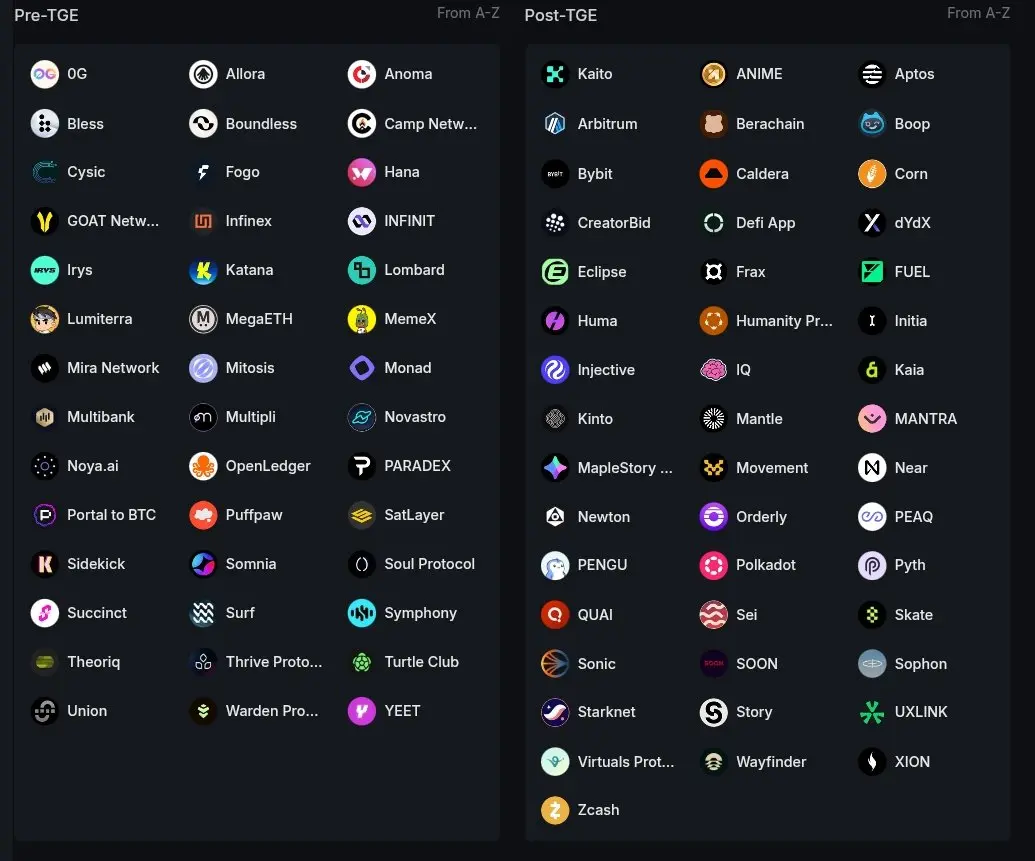Screen dimensions: 1035x861
Task: Select the Allora logo icon
Action: (x=203, y=74)
